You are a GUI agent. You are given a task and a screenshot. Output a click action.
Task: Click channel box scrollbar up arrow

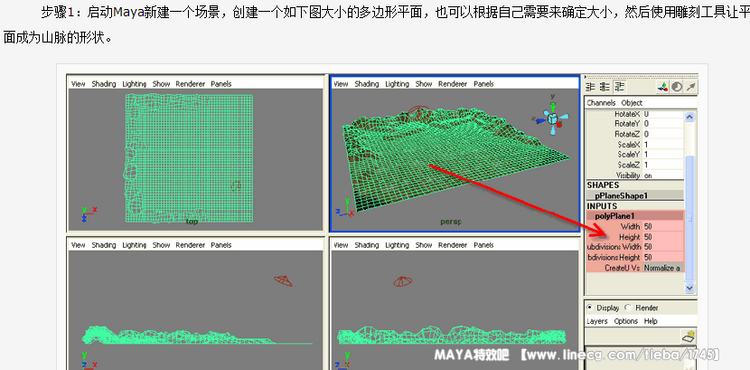click(x=689, y=117)
